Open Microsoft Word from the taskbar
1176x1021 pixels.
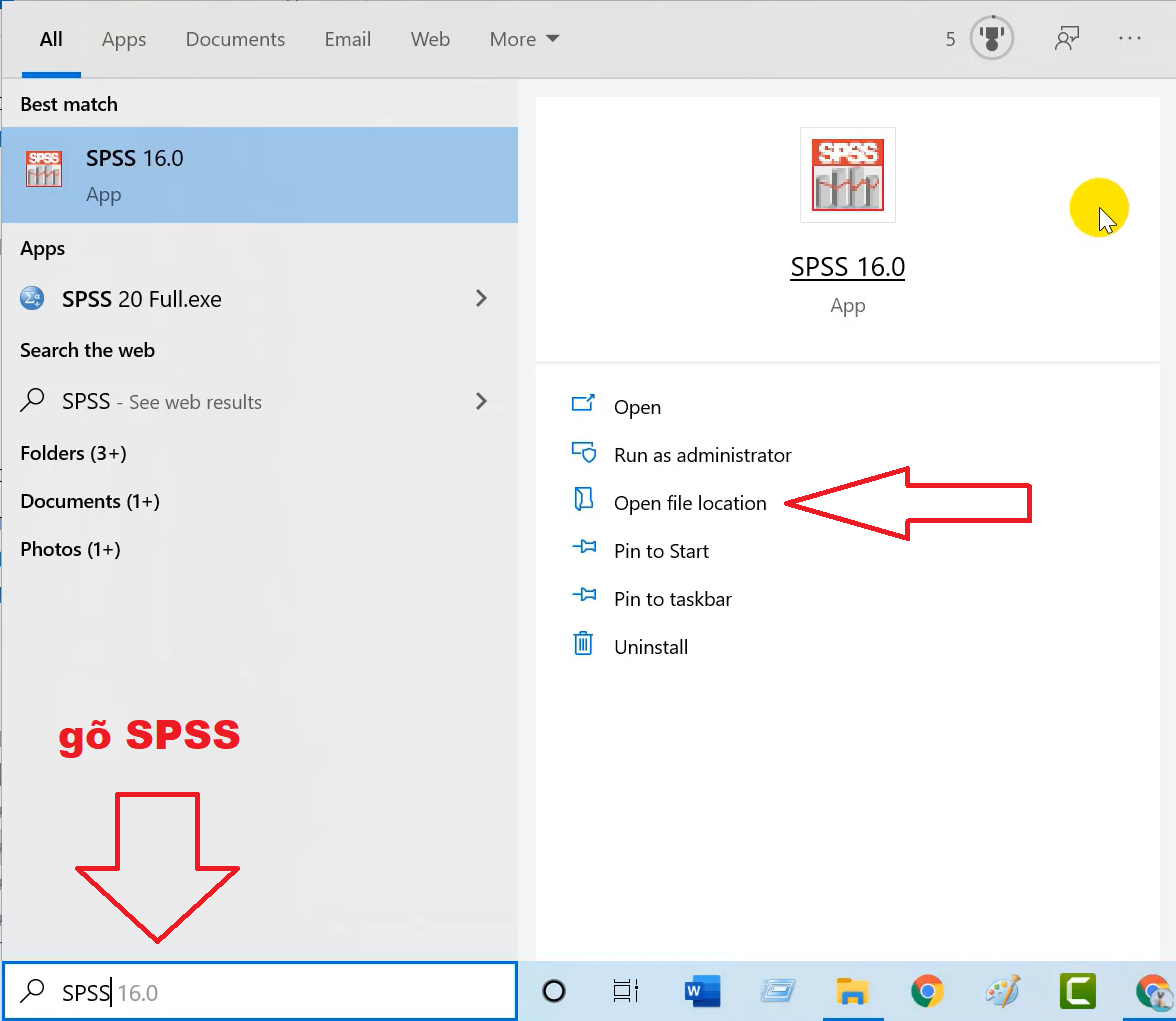[x=703, y=991]
